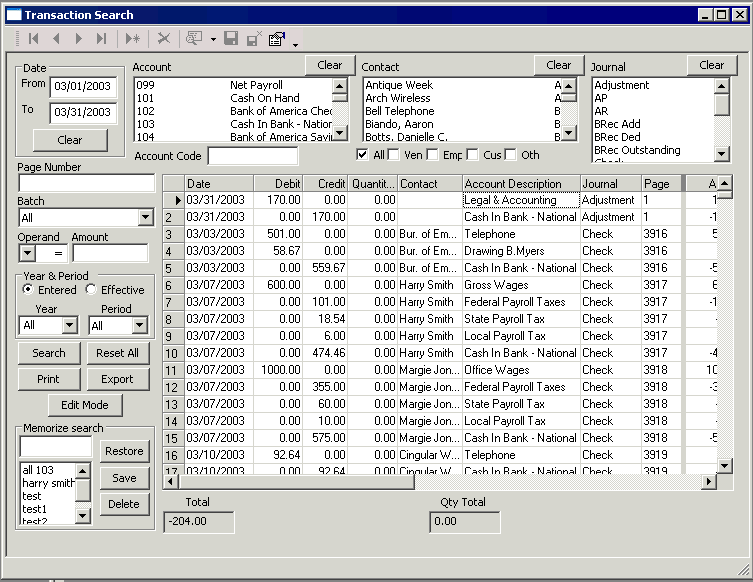Image resolution: width=753 pixels, height=582 pixels.
Task: Click the Memorize search name field
Action: 56,447
